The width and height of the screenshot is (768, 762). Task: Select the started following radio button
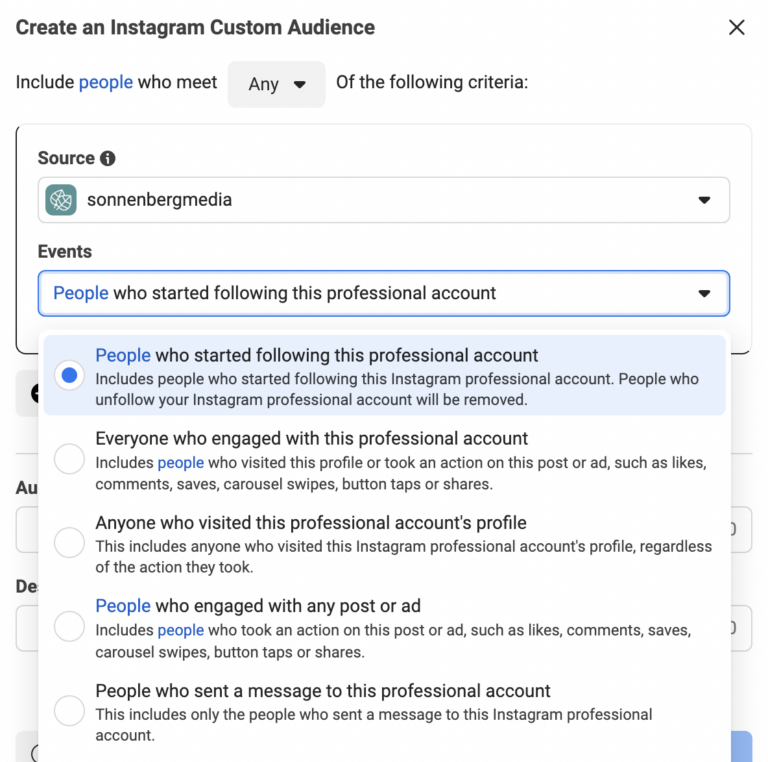(69, 376)
